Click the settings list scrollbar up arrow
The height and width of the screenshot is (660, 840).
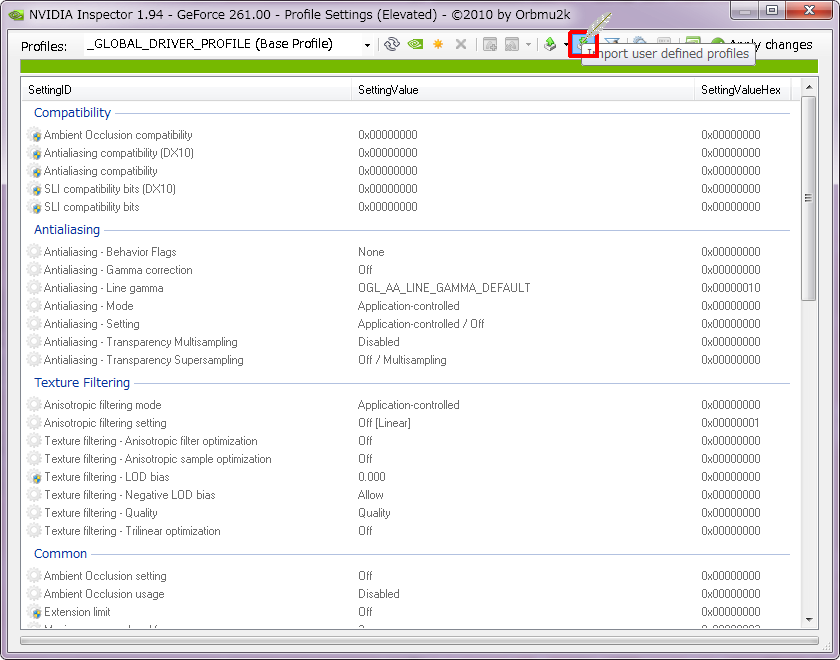(809, 87)
